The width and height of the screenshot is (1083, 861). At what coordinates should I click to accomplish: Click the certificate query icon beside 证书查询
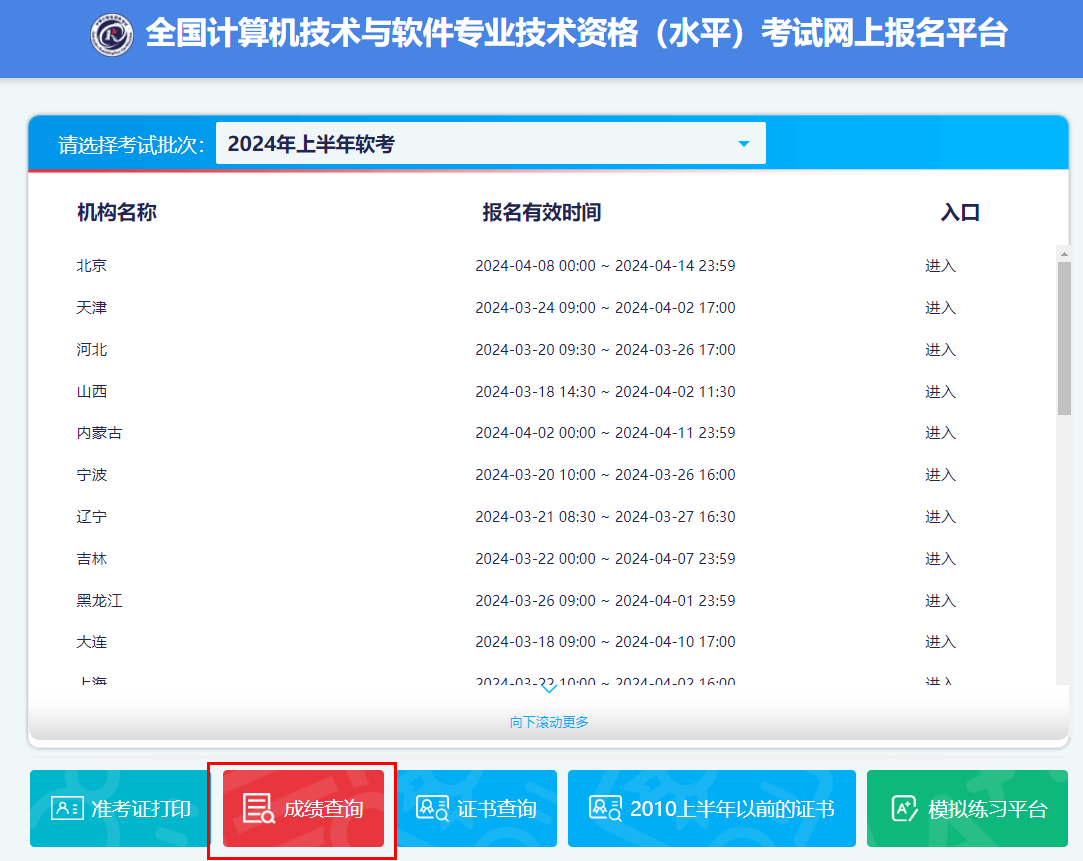pyautogui.click(x=432, y=808)
